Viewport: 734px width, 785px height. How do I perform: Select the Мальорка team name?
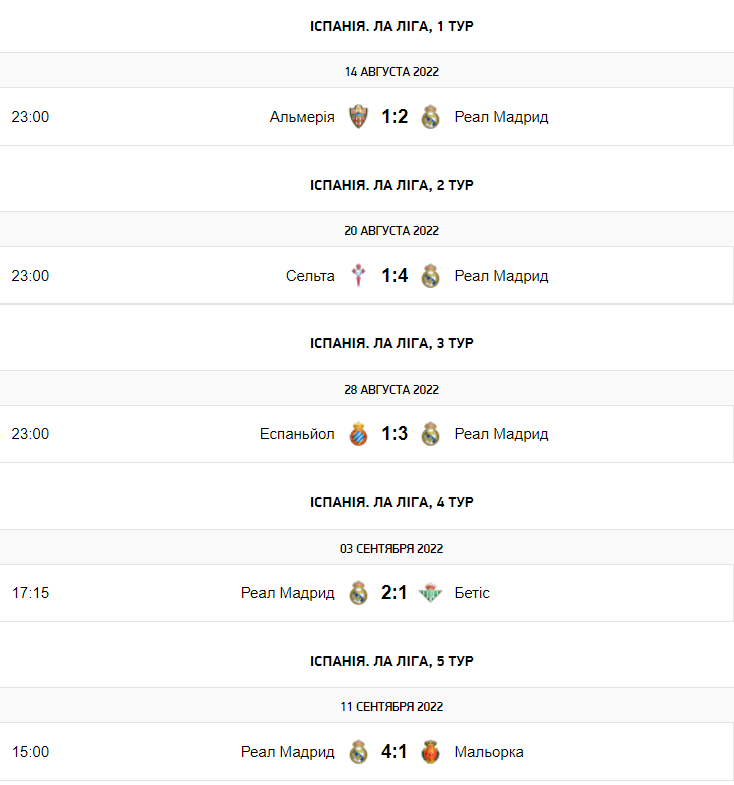pyautogui.click(x=489, y=752)
